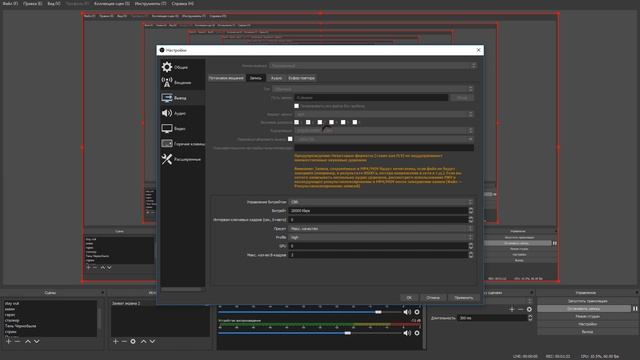This screenshot has width=640, height=360.
Task: Open the Инструменты menu
Action: click(151, 3)
